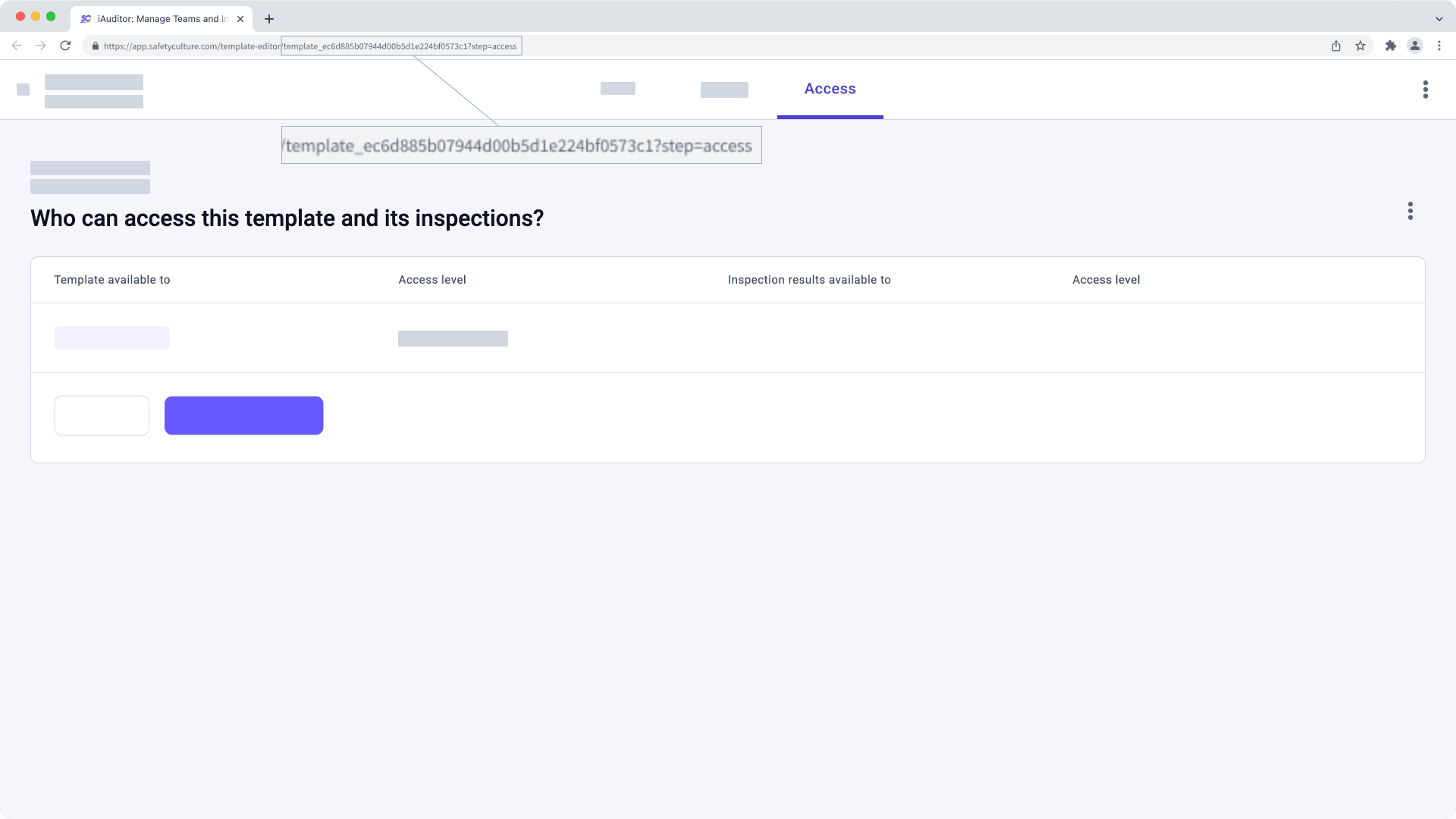This screenshot has height=819, width=1456.
Task: Click the browser profile avatar icon
Action: (1415, 45)
